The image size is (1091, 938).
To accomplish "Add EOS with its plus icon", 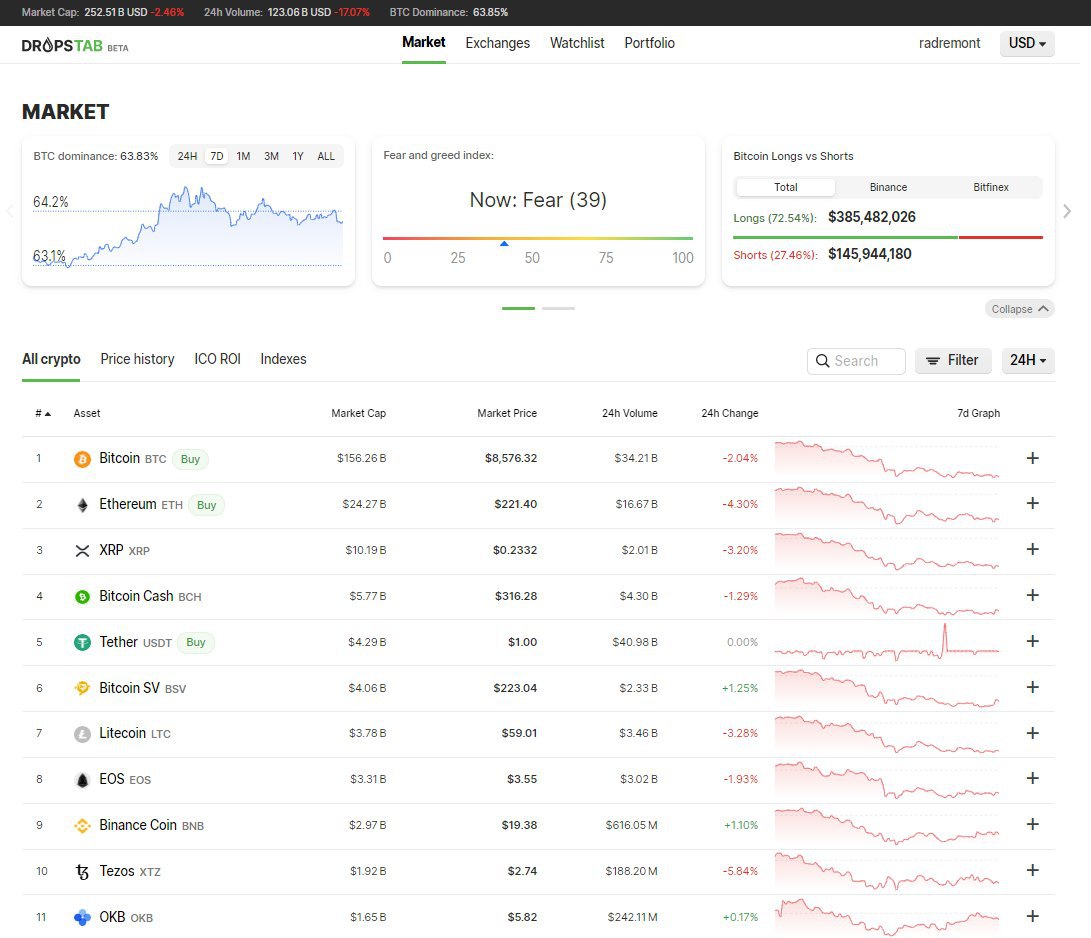I will coord(1033,778).
